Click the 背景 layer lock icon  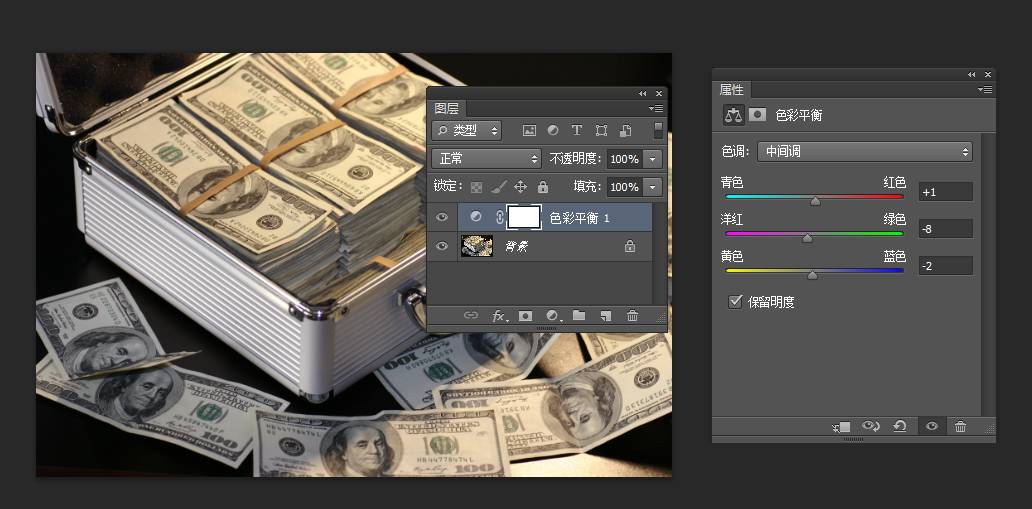pos(630,247)
